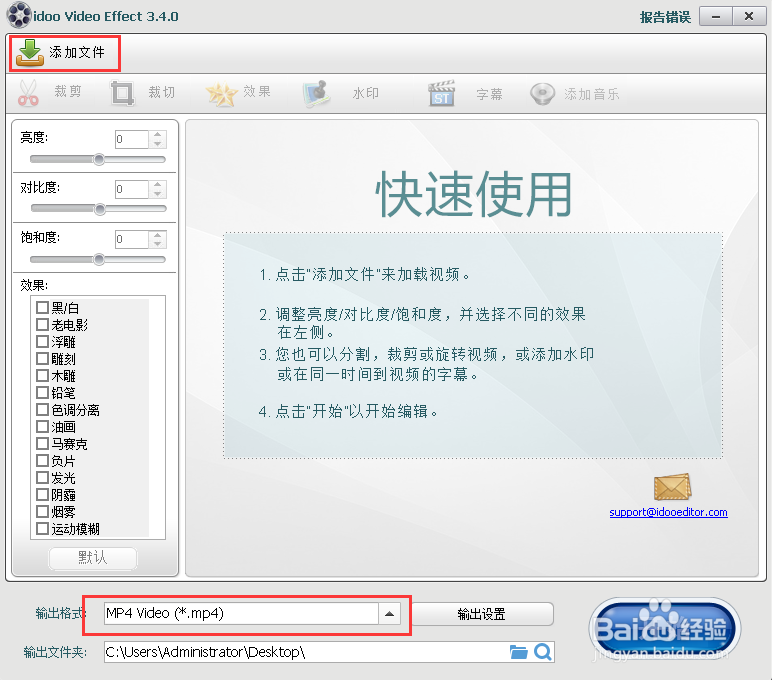The image size is (772, 680).
Task: Decrease 饱和度 value with down arrow
Action: [158, 244]
